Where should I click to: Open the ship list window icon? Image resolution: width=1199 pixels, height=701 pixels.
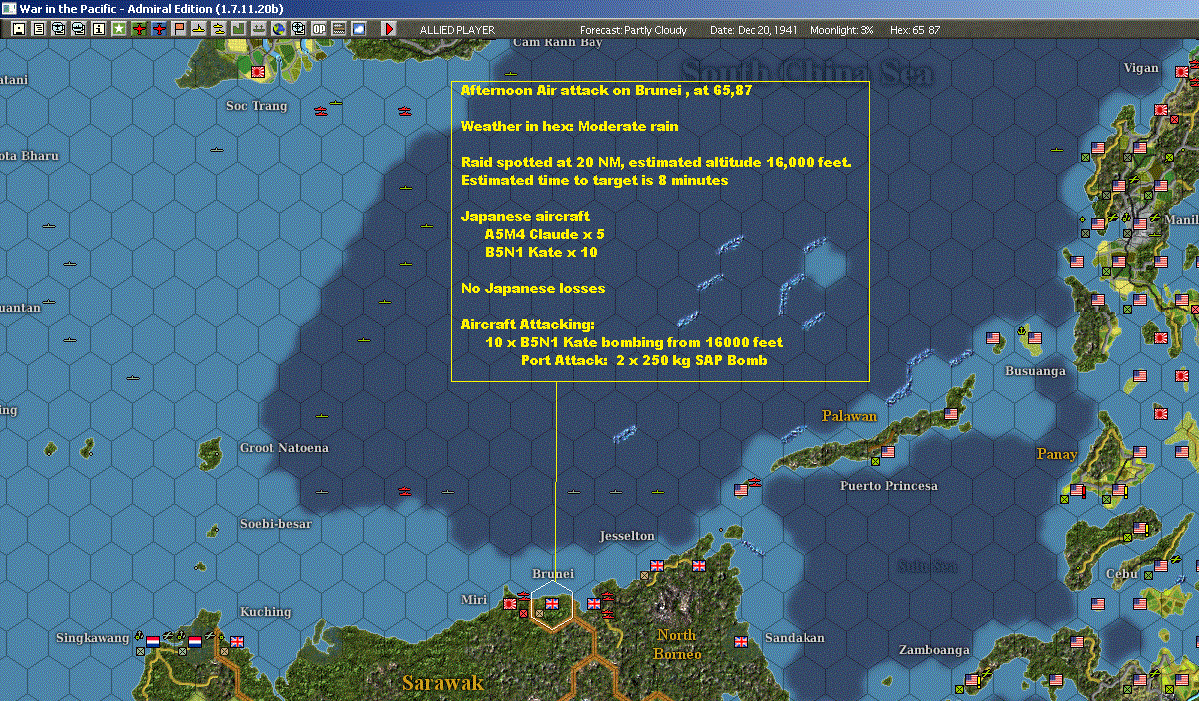coord(79,29)
